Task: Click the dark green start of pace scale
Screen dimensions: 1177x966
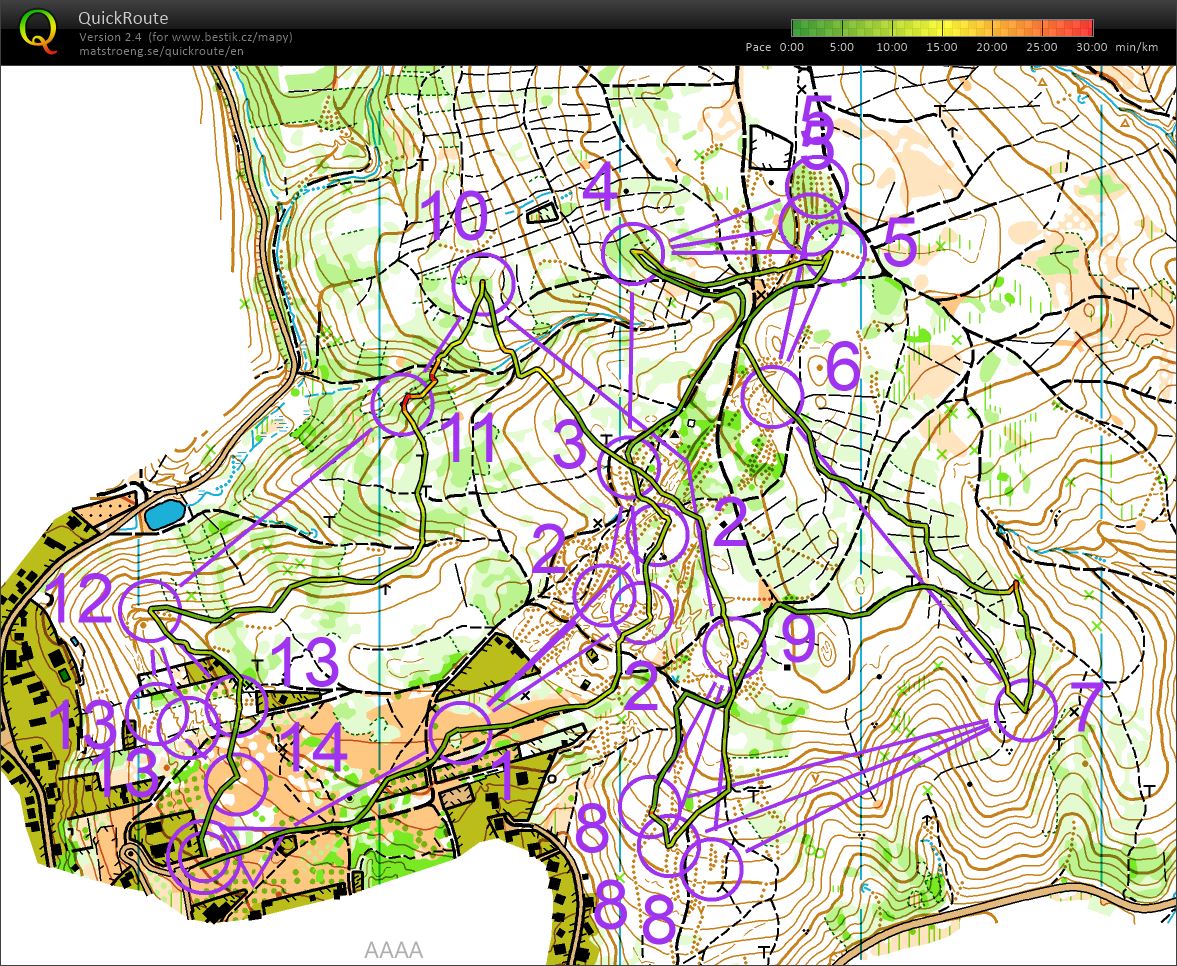Action: tap(799, 28)
